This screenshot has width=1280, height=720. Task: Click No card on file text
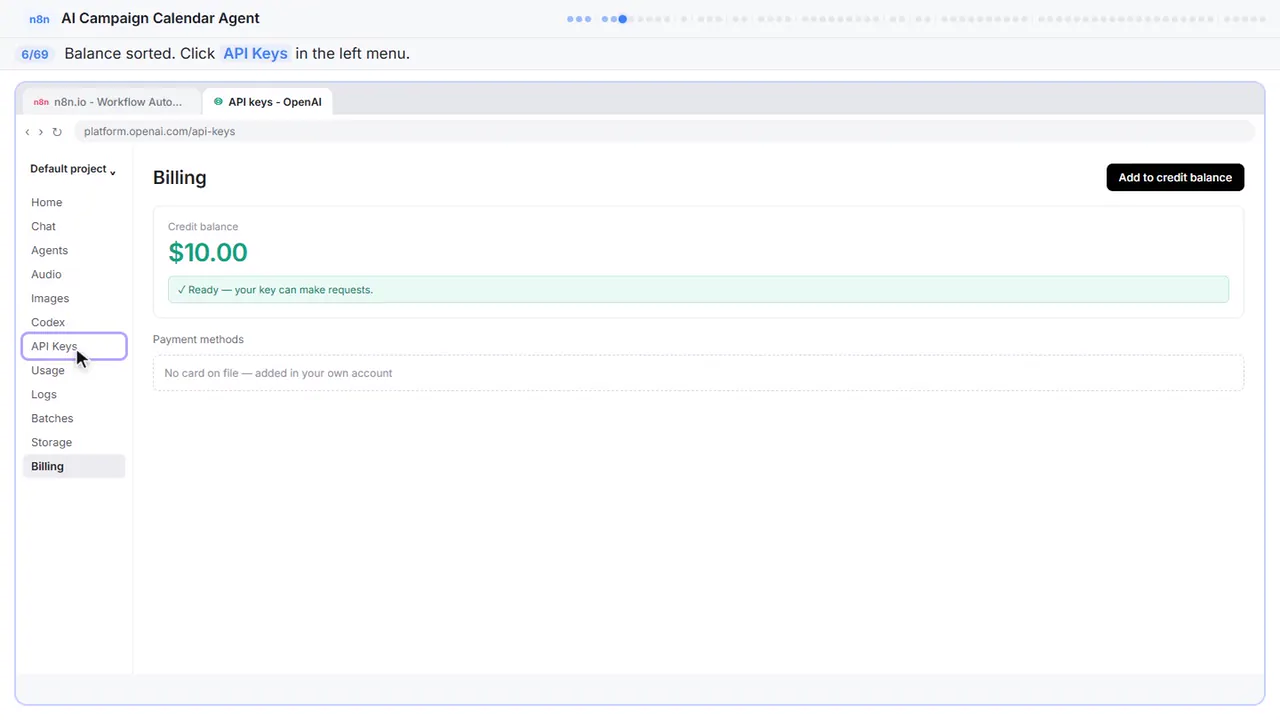278,373
